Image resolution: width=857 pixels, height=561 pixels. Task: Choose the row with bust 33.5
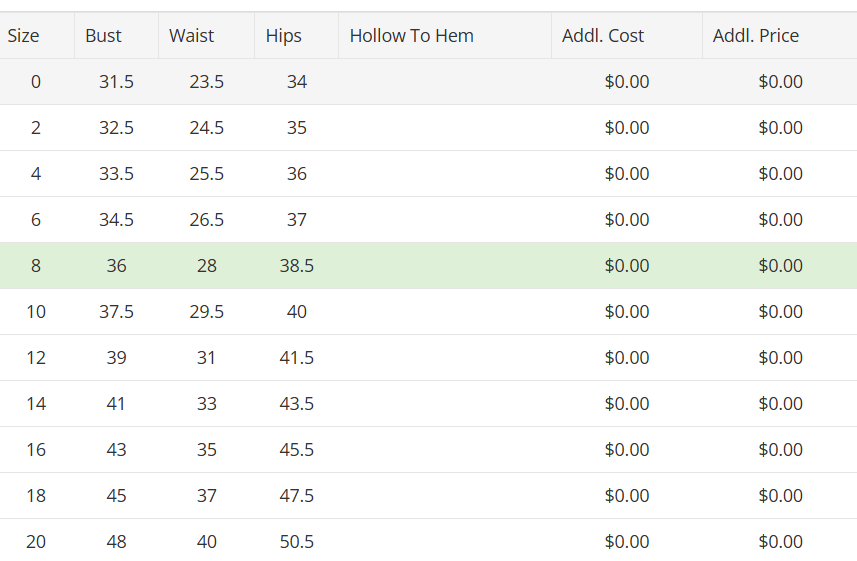point(428,173)
